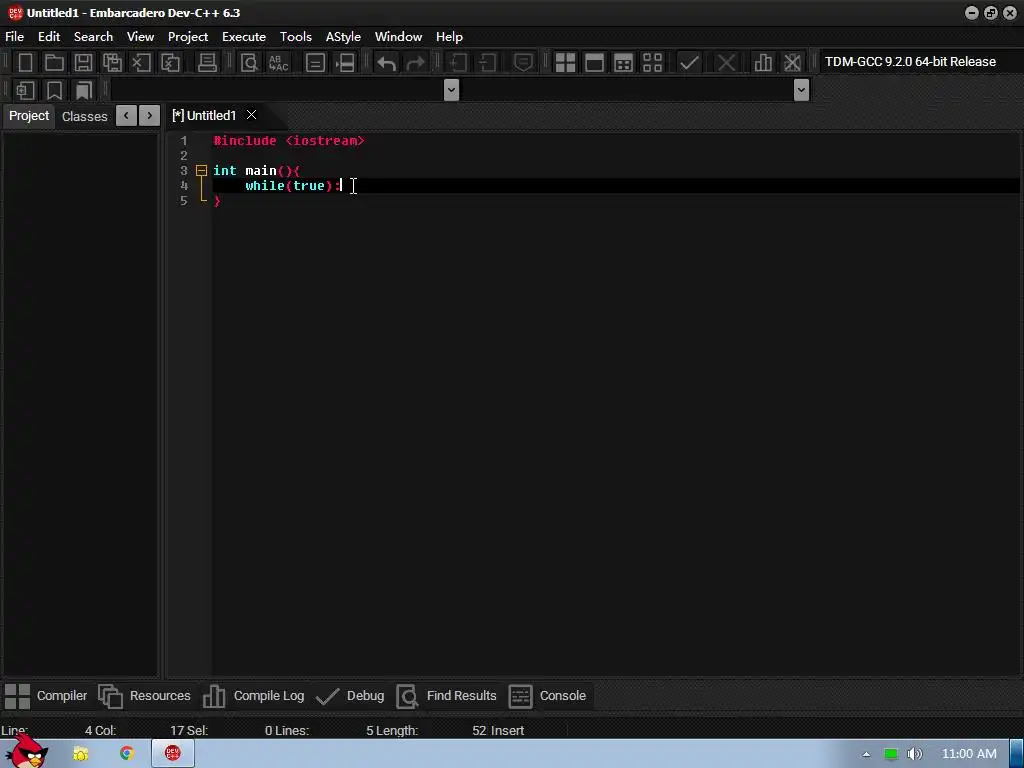Click the Open file folder icon
The width and height of the screenshot is (1024, 768).
[x=54, y=63]
